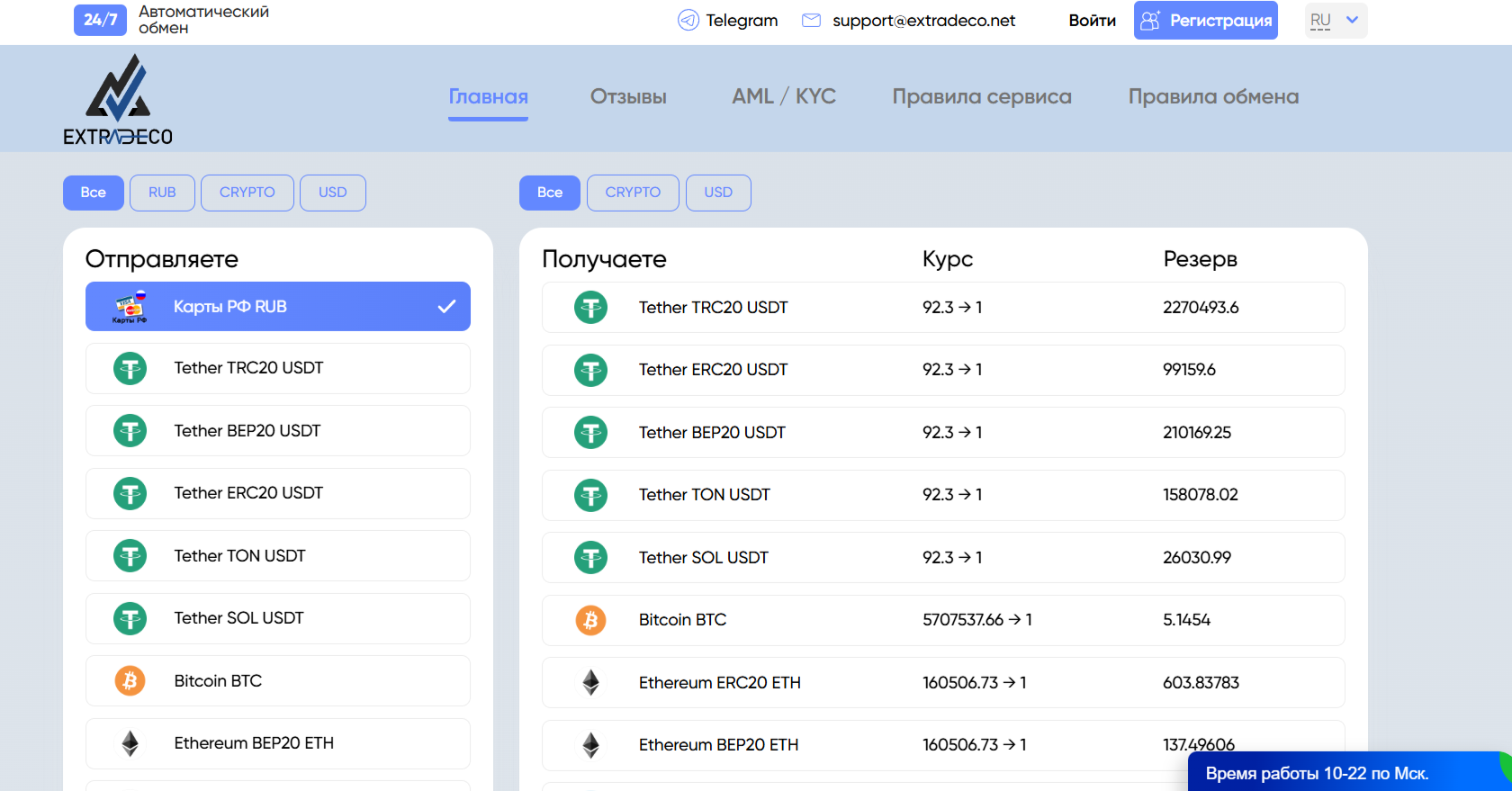Click Ethereum BEP20 icon in Отправляете list
This screenshot has height=791, width=1512.
coord(130,743)
